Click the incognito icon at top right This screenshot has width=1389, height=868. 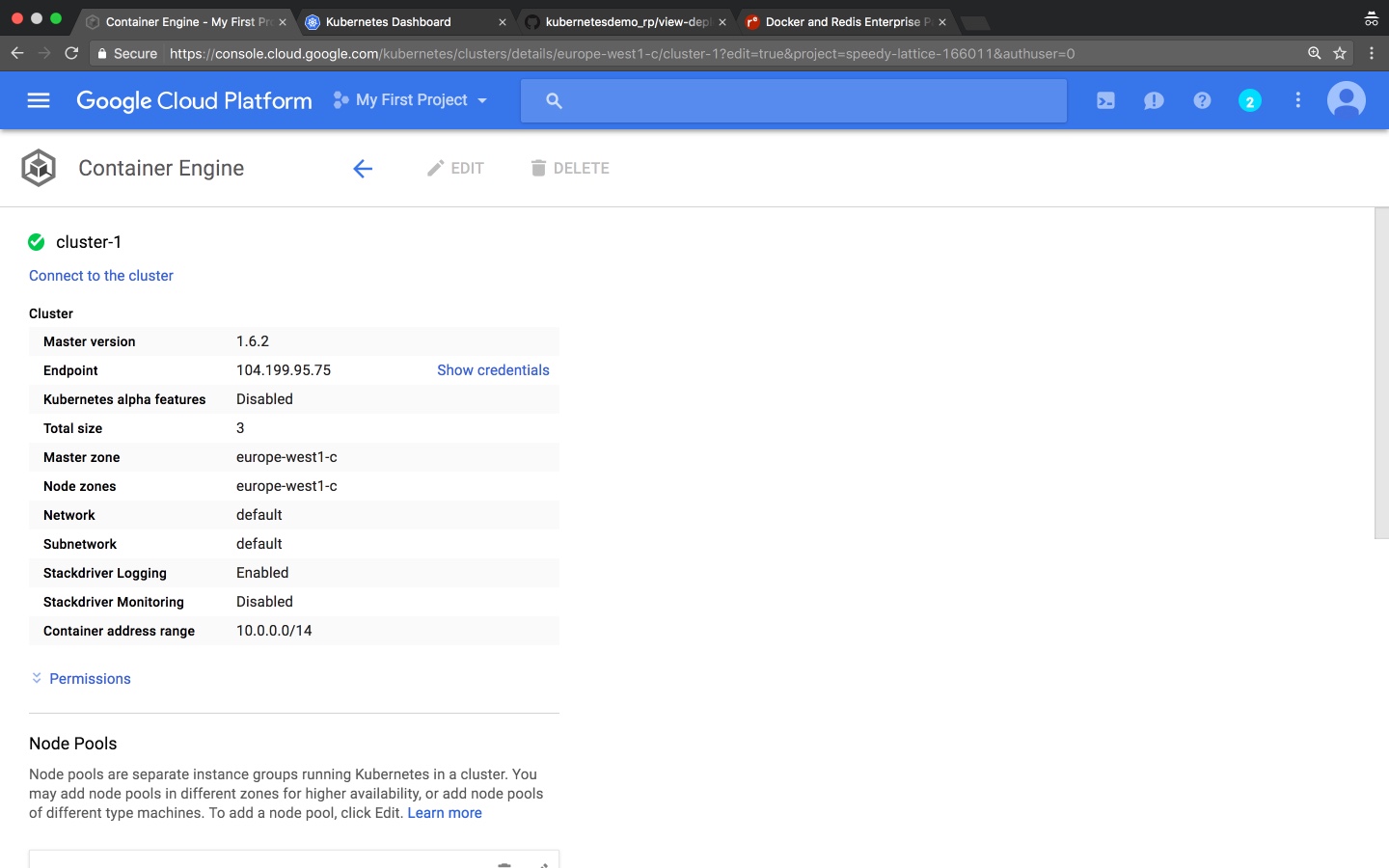click(x=1372, y=18)
